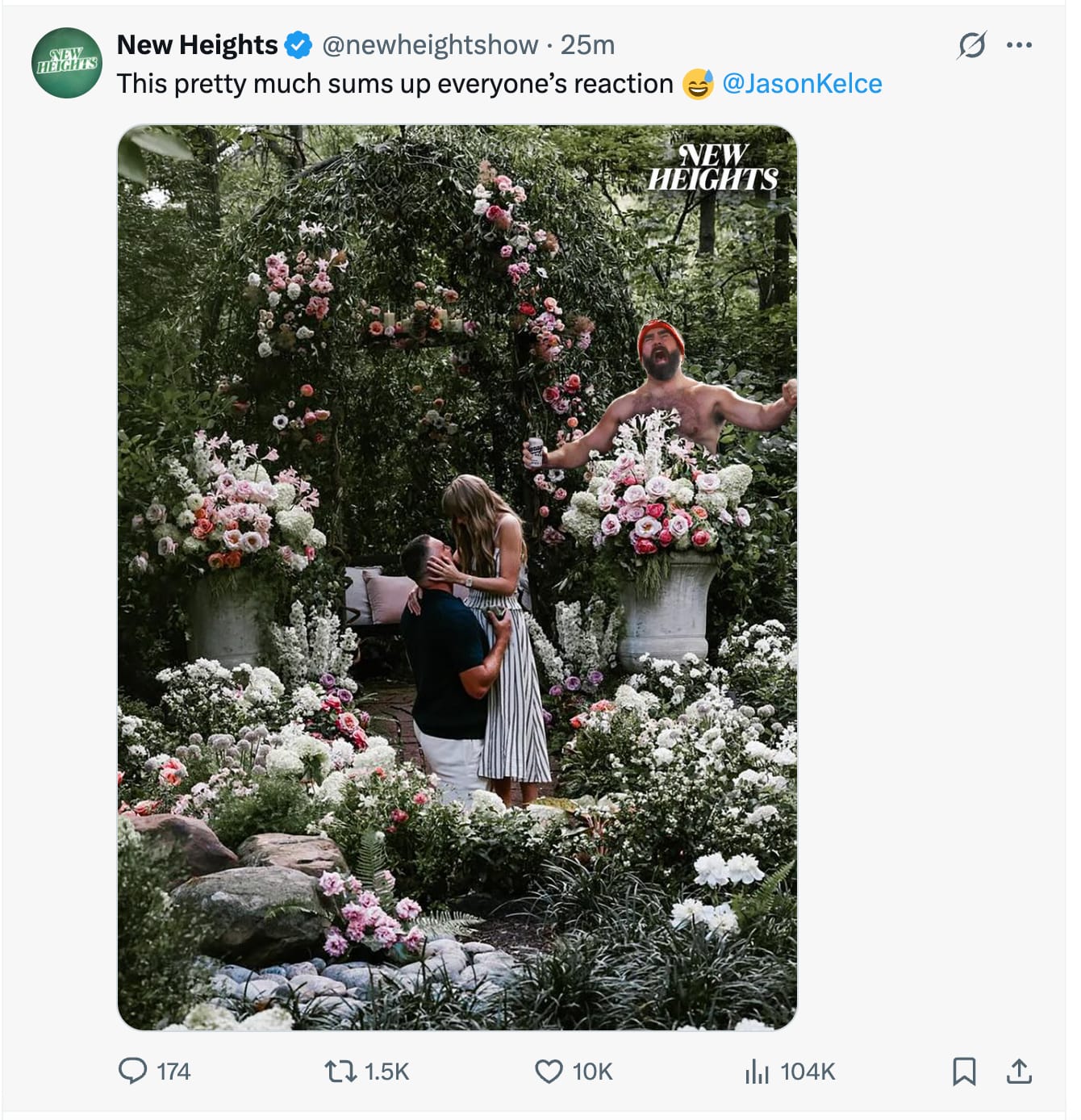Viewport: 1081px width, 1120px height.
Task: Click the 10K like count
Action: [x=591, y=1072]
